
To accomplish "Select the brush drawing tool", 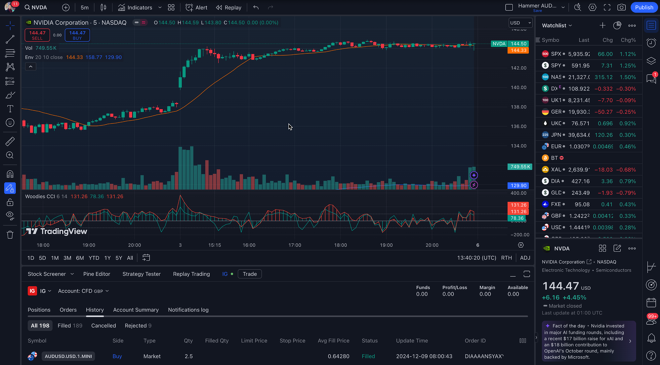I will [x=10, y=95].
